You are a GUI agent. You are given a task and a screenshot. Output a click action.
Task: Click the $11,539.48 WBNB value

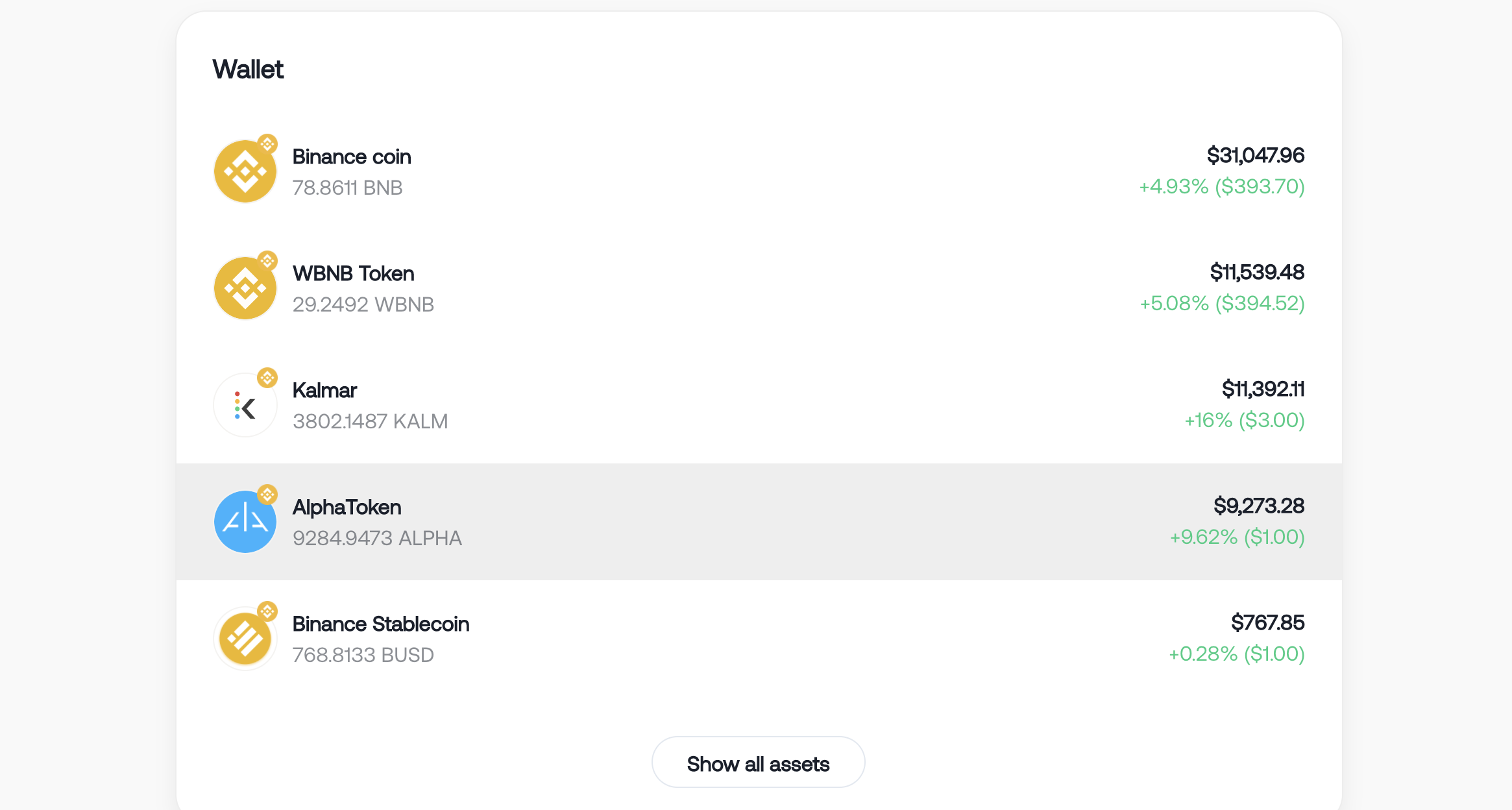[1257, 272]
